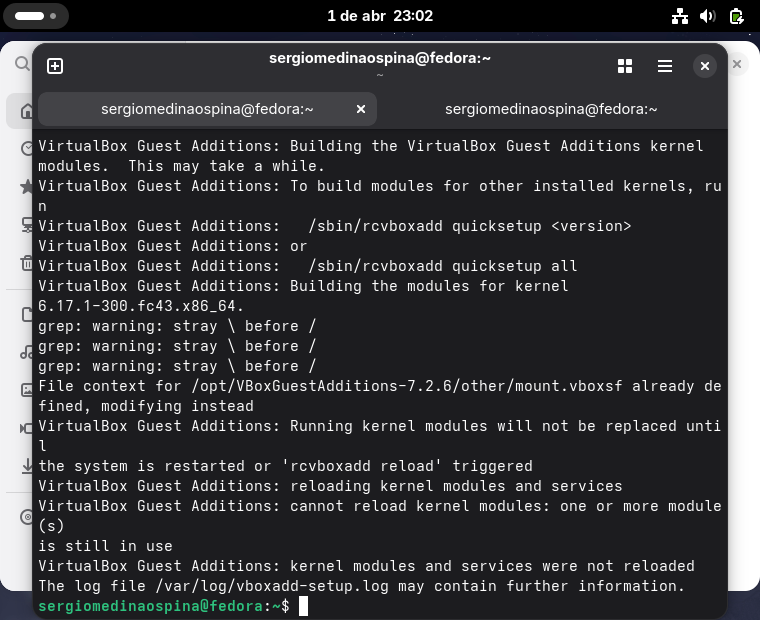Open the Home folder in Files sidebar
Image resolution: width=760 pixels, height=620 pixels.
pos(24,110)
